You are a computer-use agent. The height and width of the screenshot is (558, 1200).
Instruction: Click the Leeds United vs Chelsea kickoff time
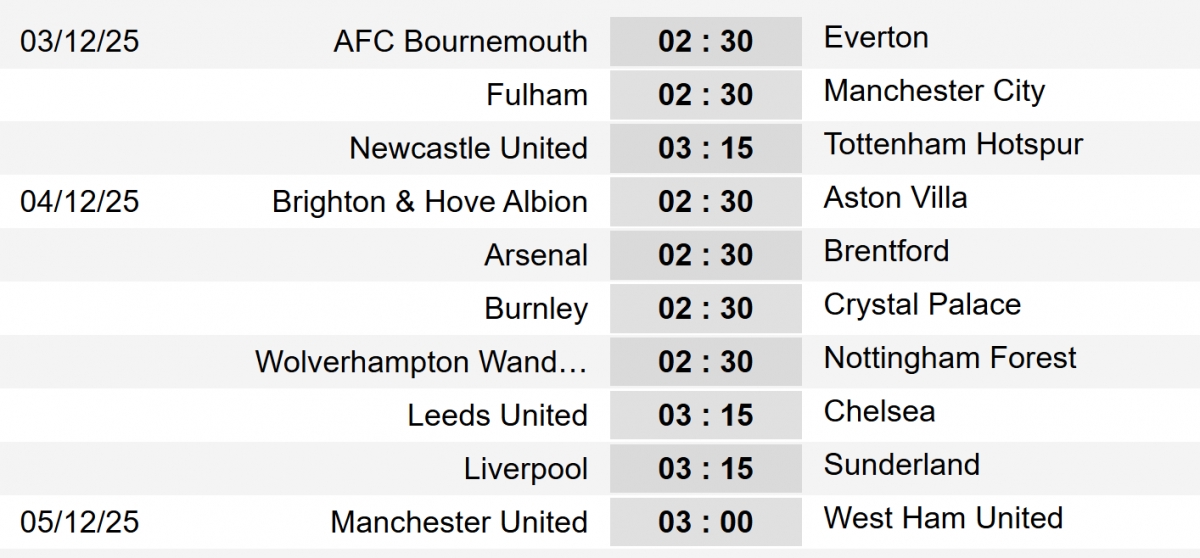705,415
